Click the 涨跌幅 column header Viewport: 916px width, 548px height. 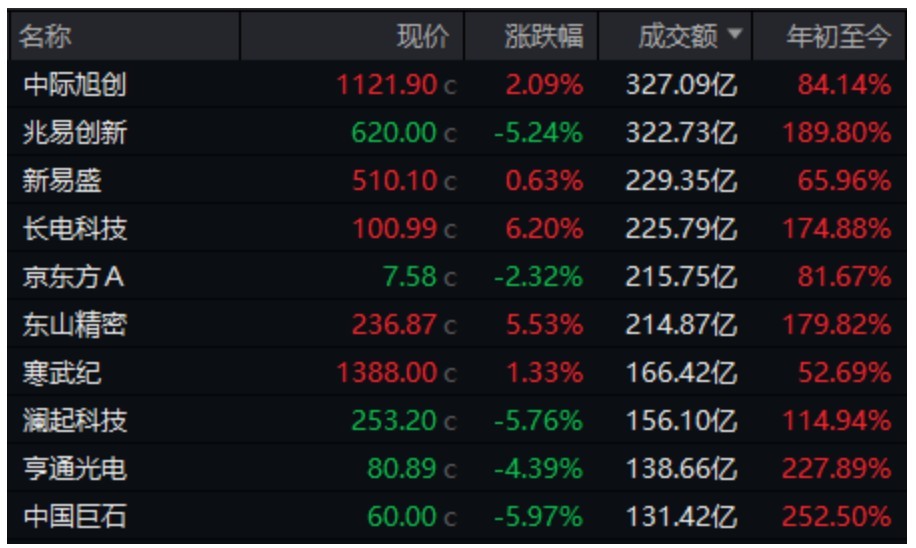[x=544, y=36]
